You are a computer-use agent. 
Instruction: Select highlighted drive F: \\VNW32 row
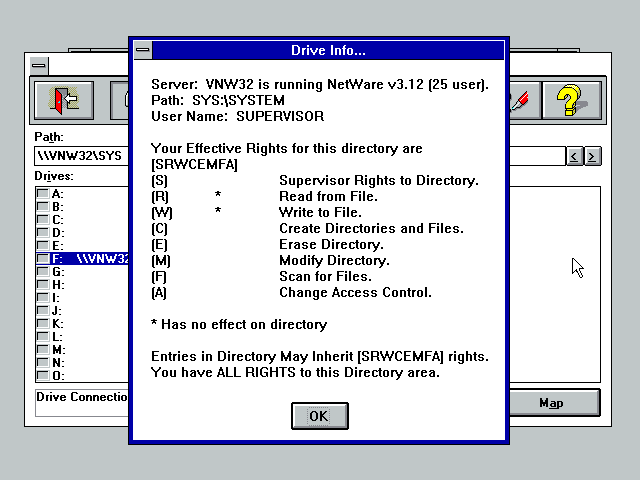point(82,258)
